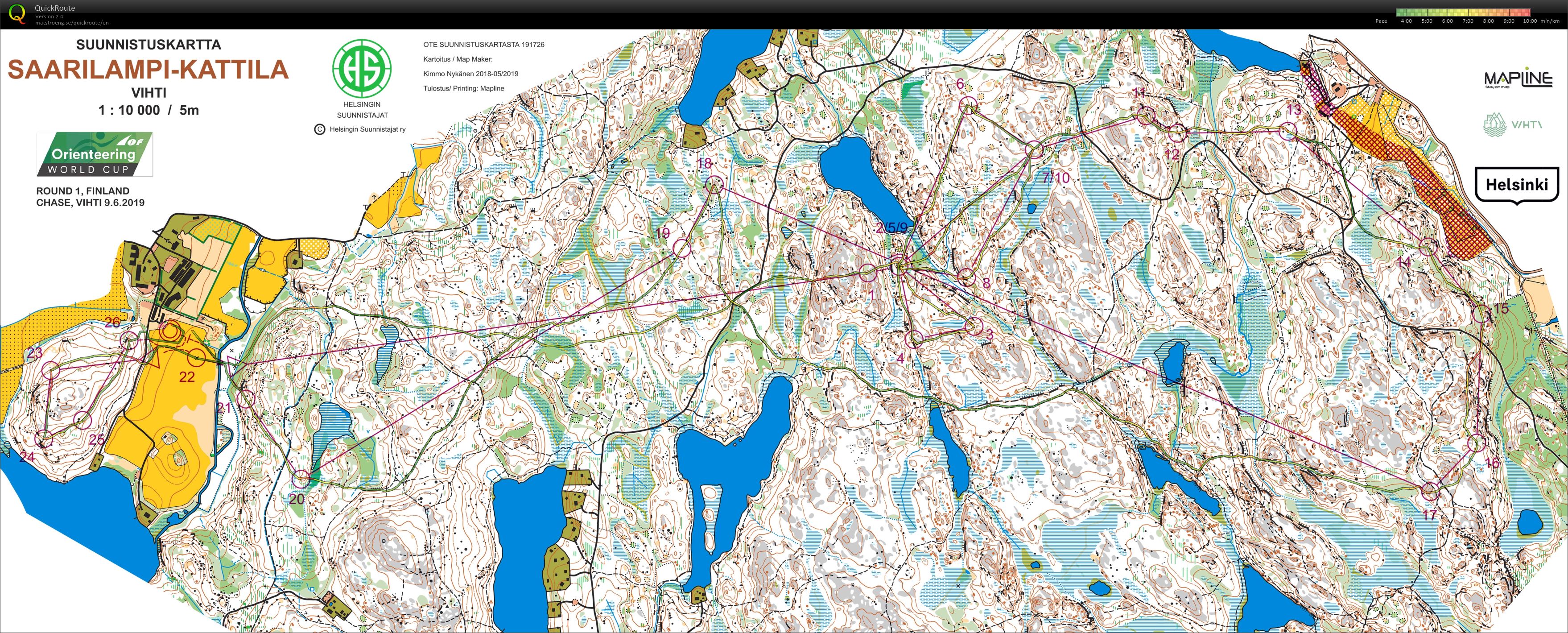This screenshot has height=633, width=1568.
Task: Open the matstroeng.se/quickroute/en link
Action: coord(71,23)
